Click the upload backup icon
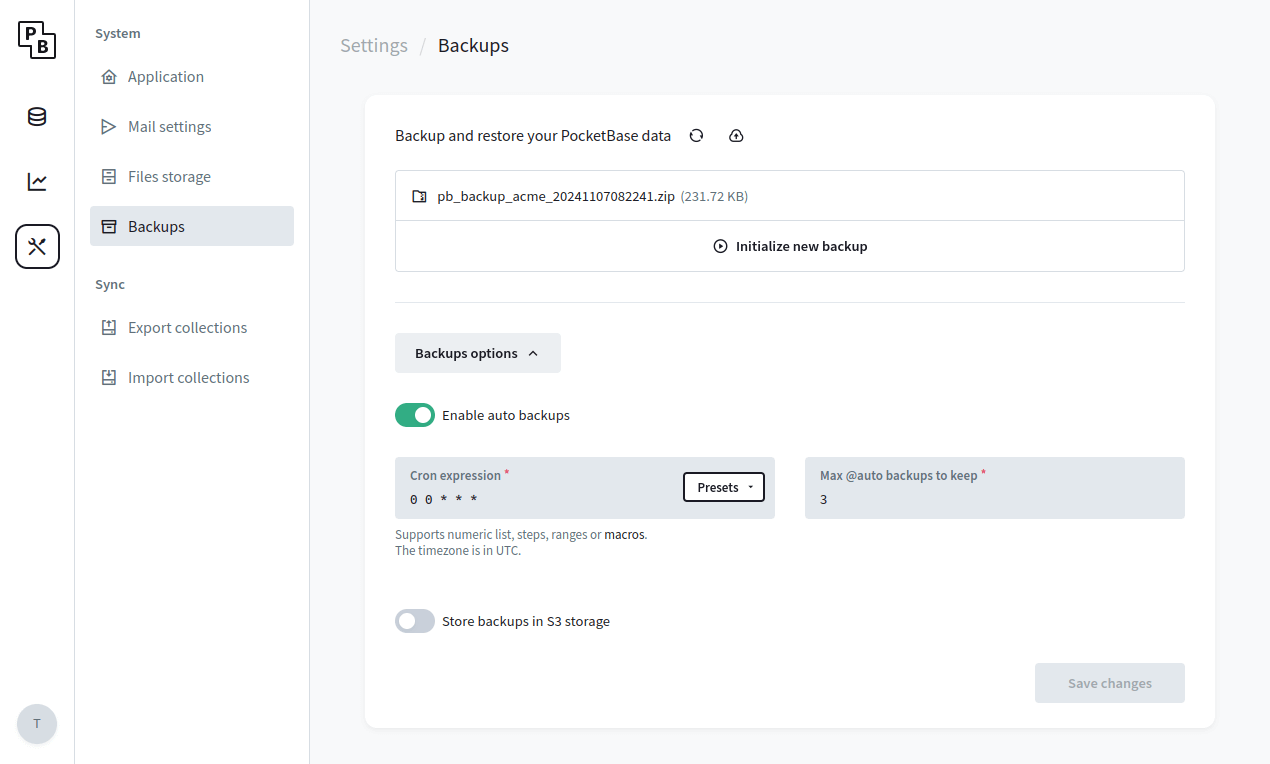The height and width of the screenshot is (764, 1270). (x=736, y=135)
